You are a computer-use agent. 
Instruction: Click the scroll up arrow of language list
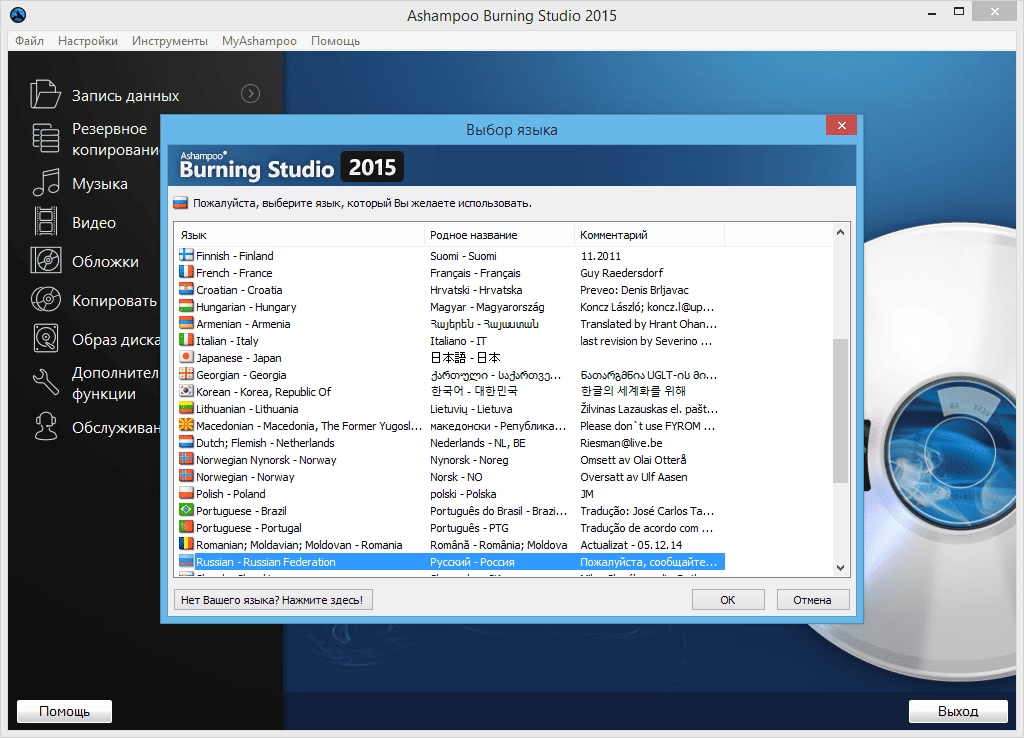click(x=840, y=232)
